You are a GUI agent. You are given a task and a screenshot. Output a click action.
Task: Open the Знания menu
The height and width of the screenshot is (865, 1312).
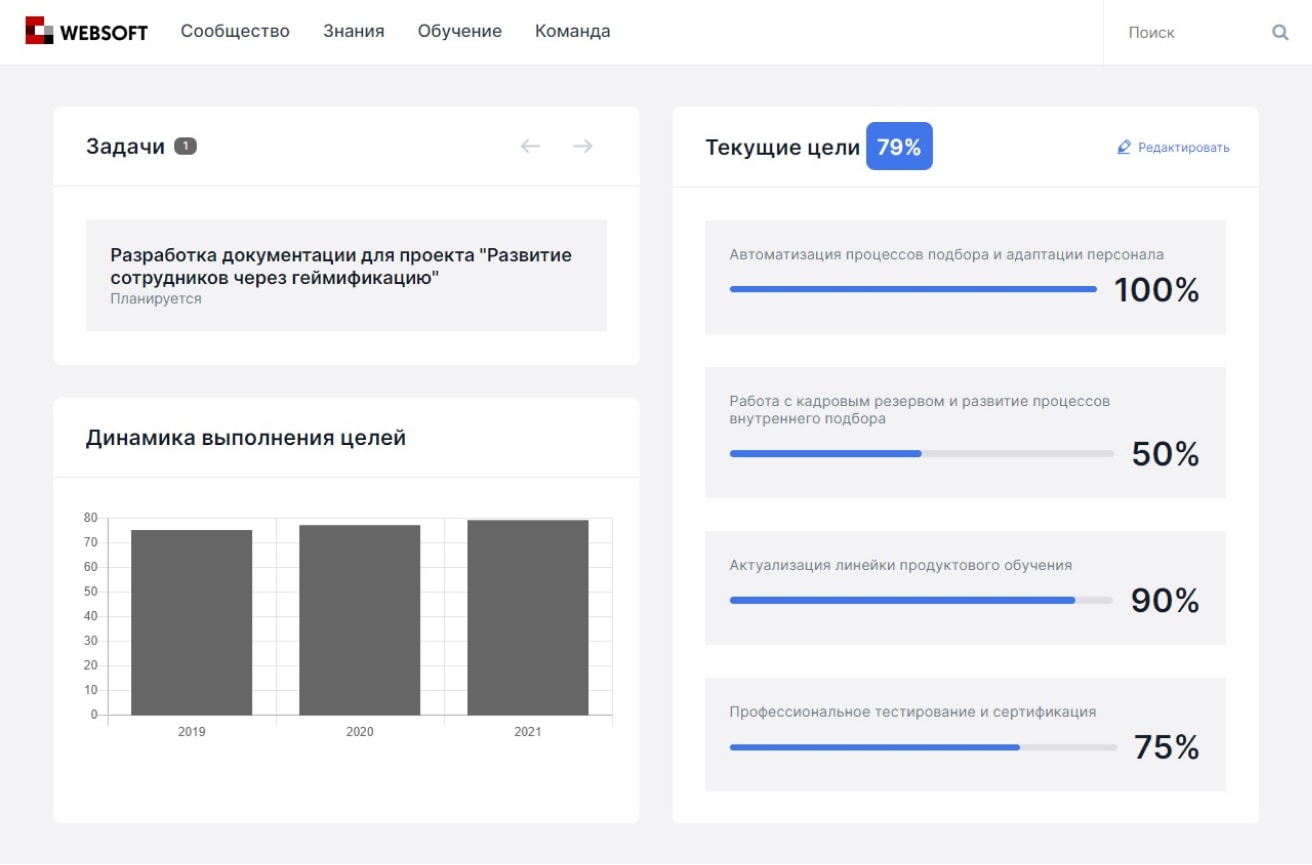point(354,31)
